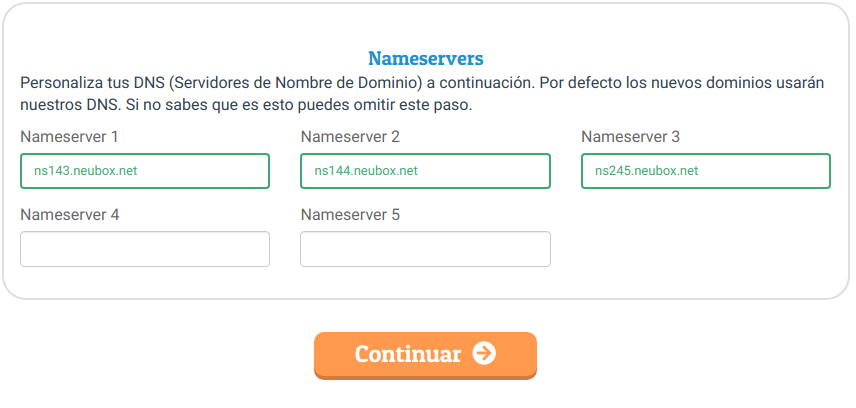
Task: Focus the Nameserver 1 input field
Action: (x=145, y=171)
